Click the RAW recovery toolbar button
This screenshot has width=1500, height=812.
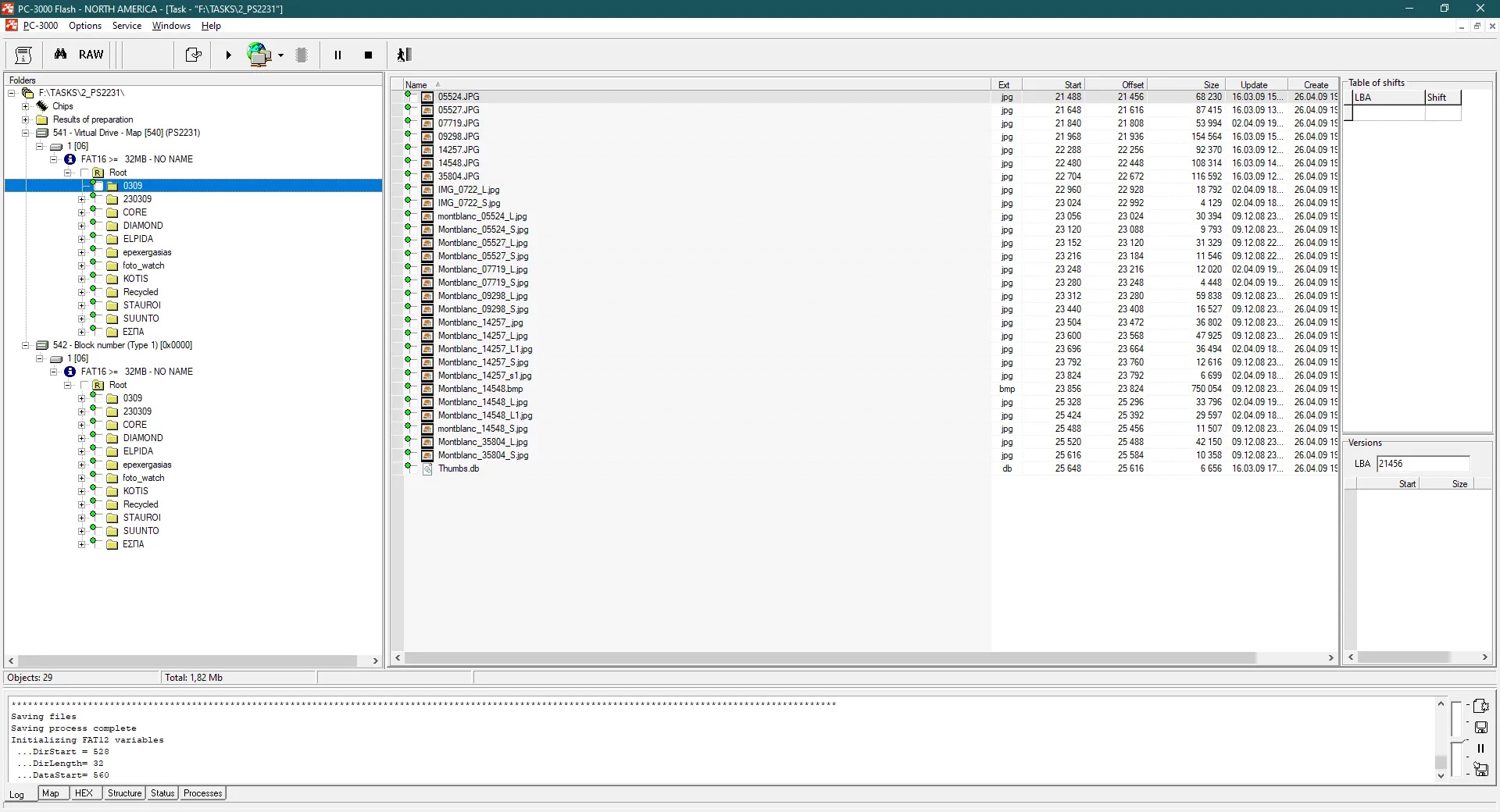(x=91, y=55)
